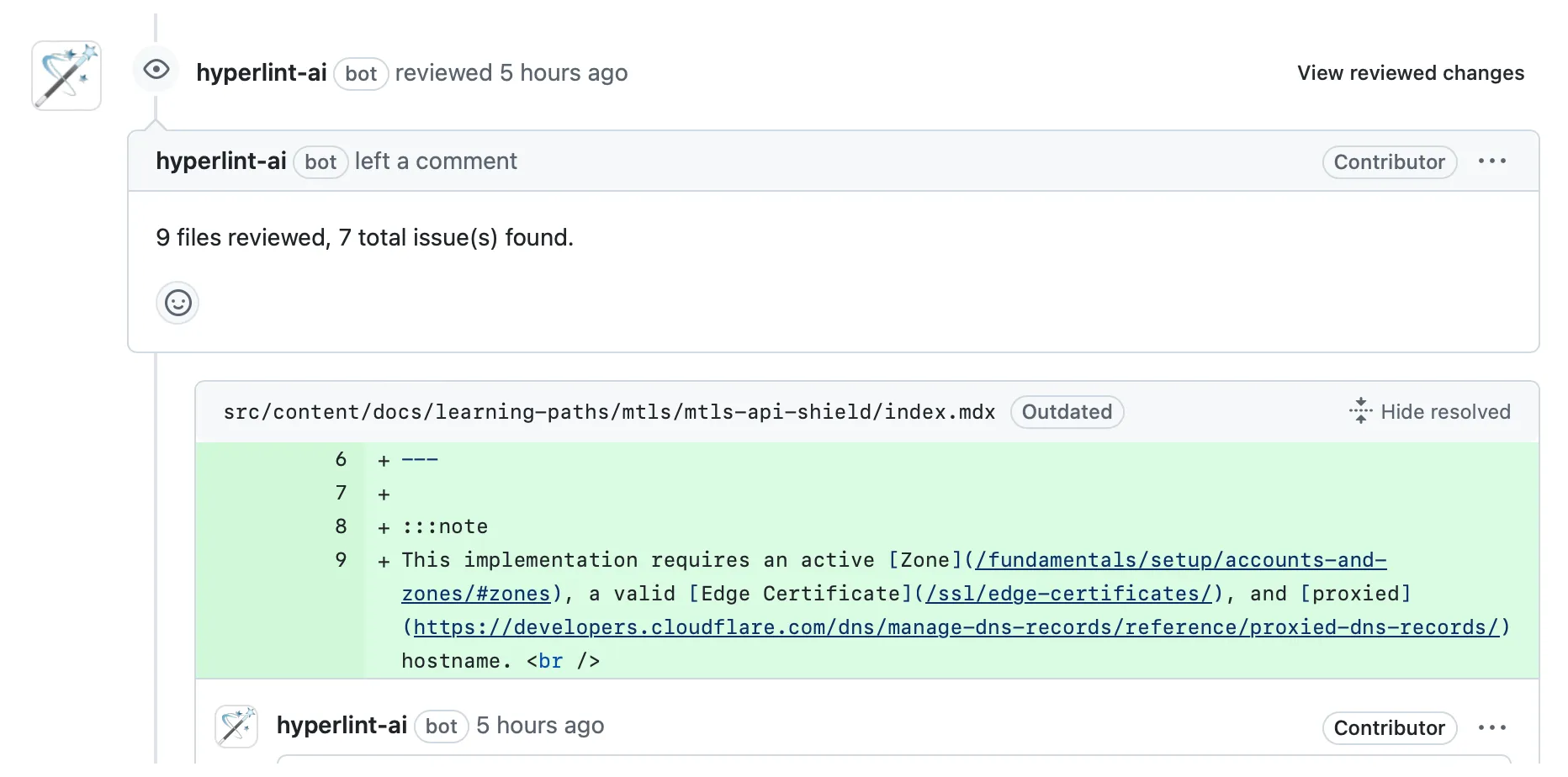This screenshot has height=777, width=1568.
Task: Click the eye review icon
Action: (156, 70)
